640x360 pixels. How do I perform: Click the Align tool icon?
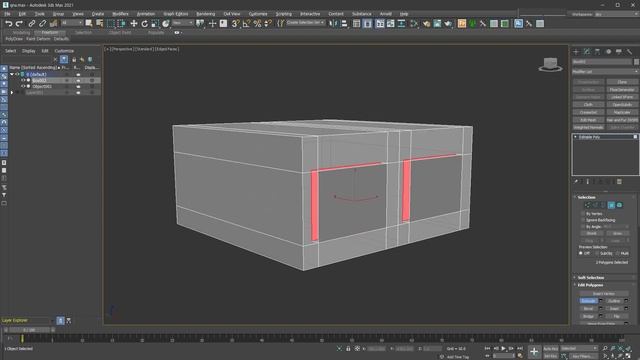click(344, 24)
